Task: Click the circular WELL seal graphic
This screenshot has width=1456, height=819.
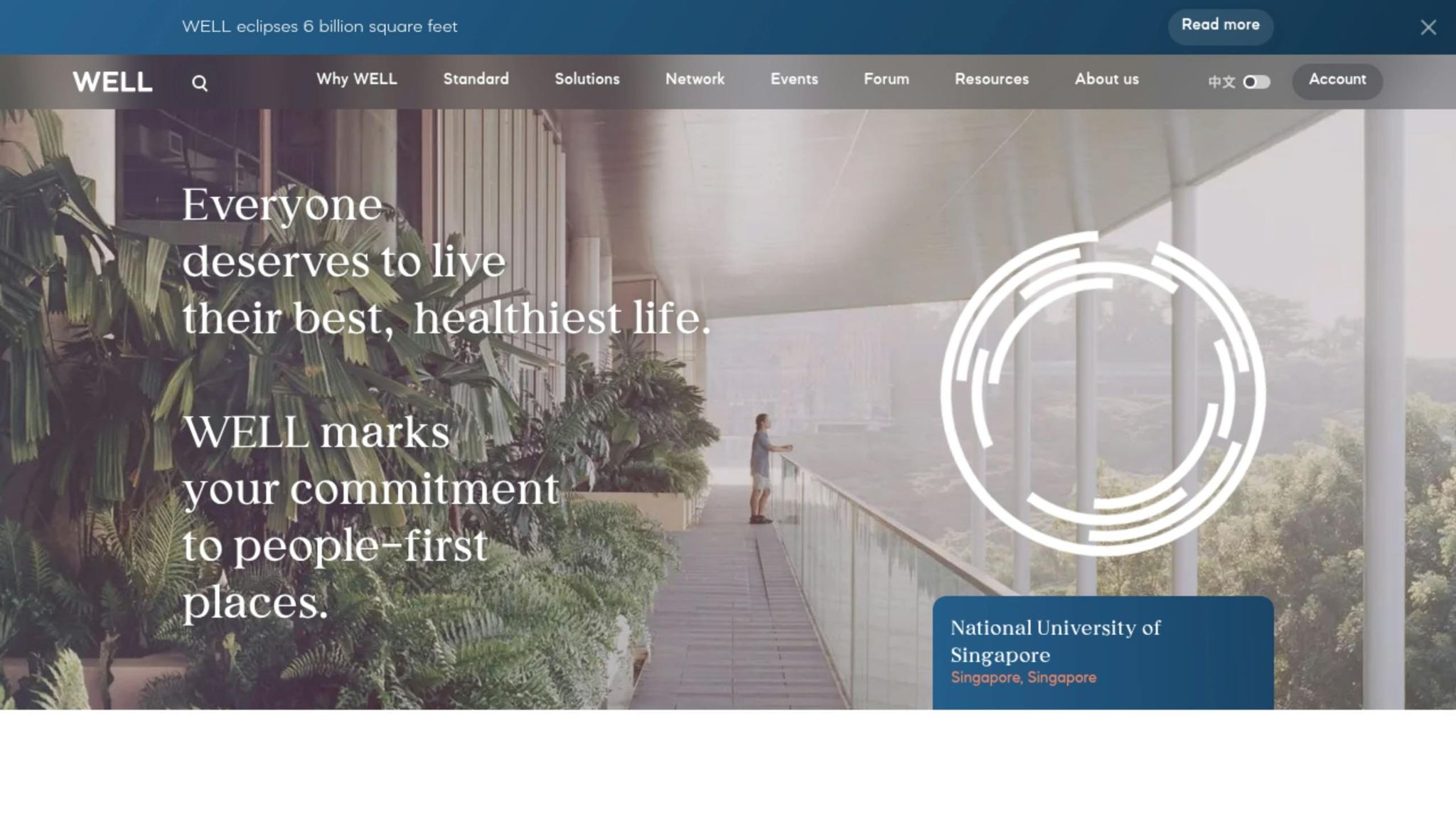Action: coord(1103,393)
